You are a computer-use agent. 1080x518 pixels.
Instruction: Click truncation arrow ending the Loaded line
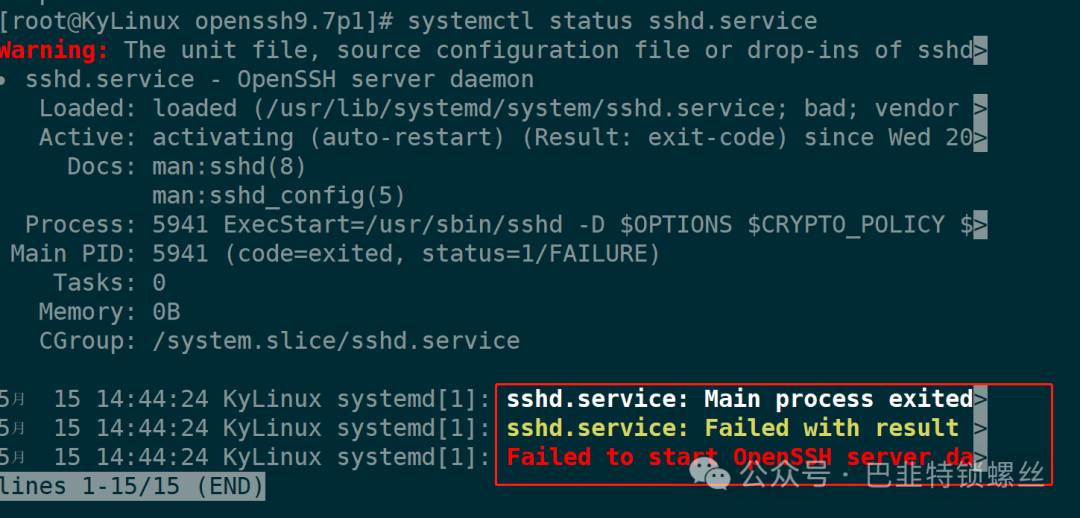(980, 108)
